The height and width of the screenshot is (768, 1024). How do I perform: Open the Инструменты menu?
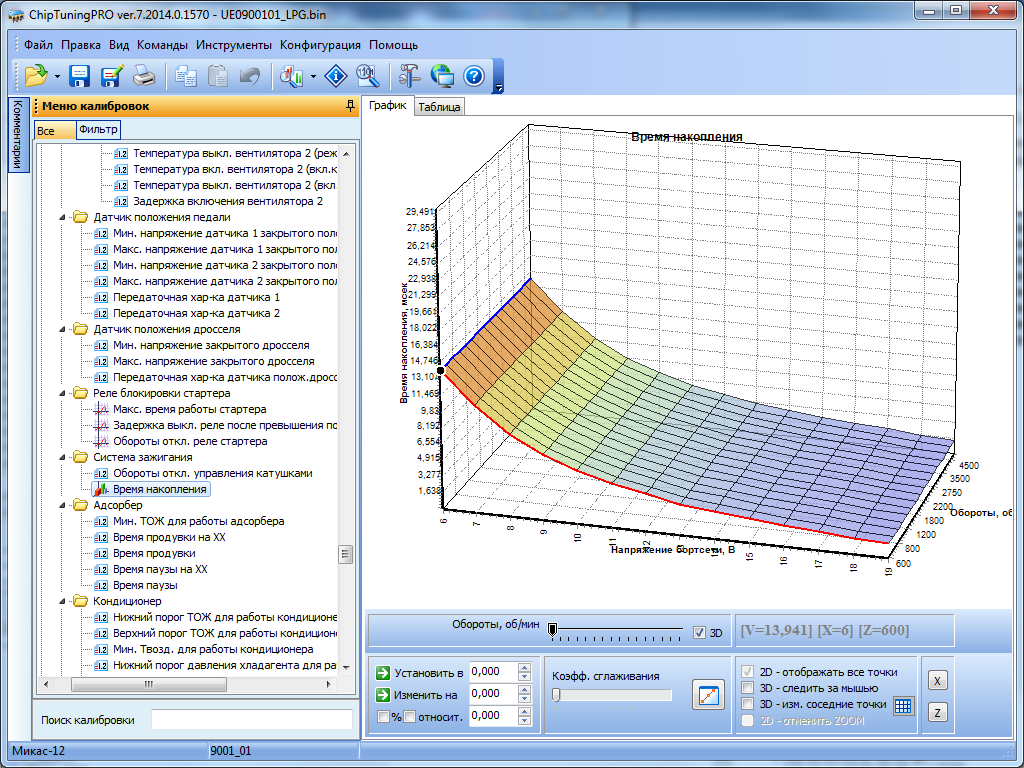pyautogui.click(x=234, y=45)
